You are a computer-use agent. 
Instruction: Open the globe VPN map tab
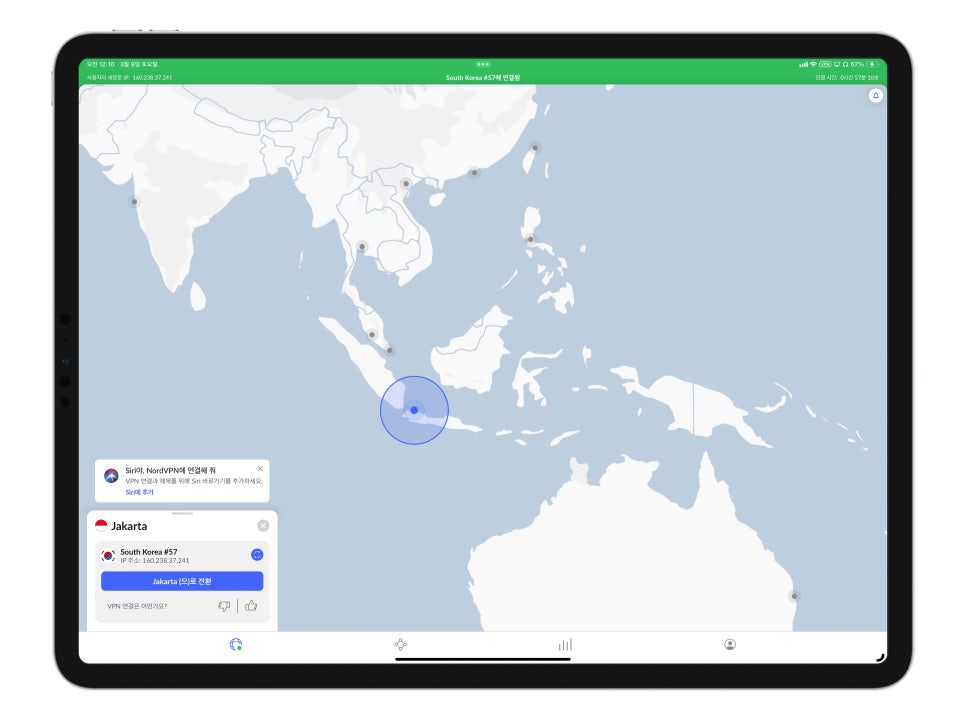pos(235,645)
